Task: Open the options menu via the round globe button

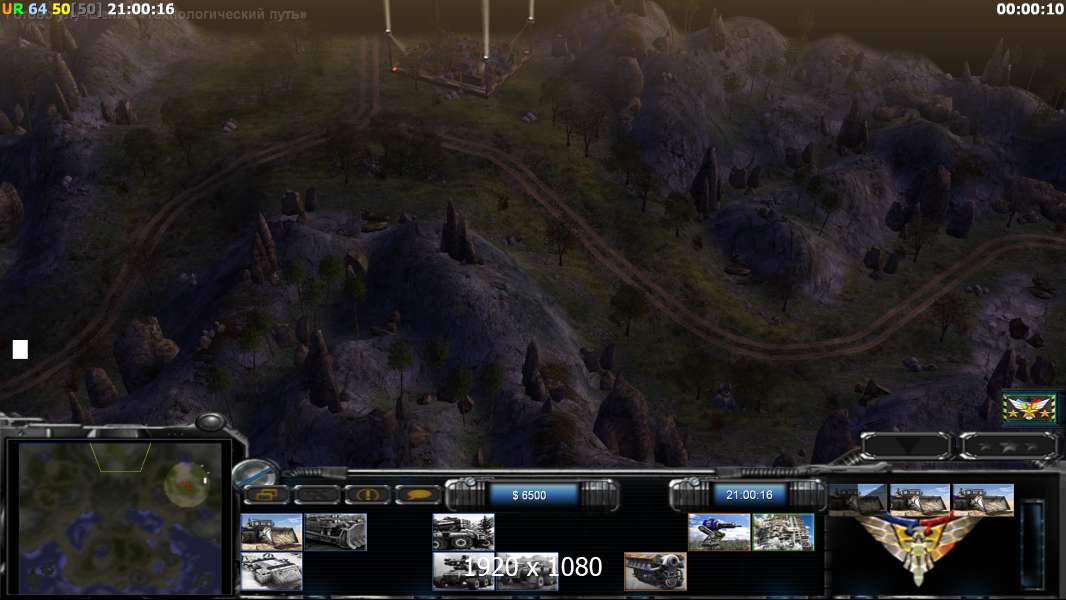Action: coord(255,472)
